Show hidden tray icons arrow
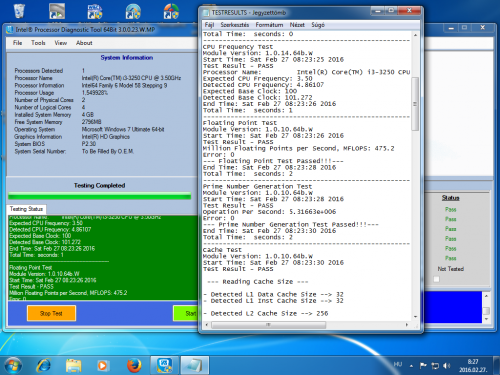This screenshot has height=375, width=500. [x=411, y=366]
